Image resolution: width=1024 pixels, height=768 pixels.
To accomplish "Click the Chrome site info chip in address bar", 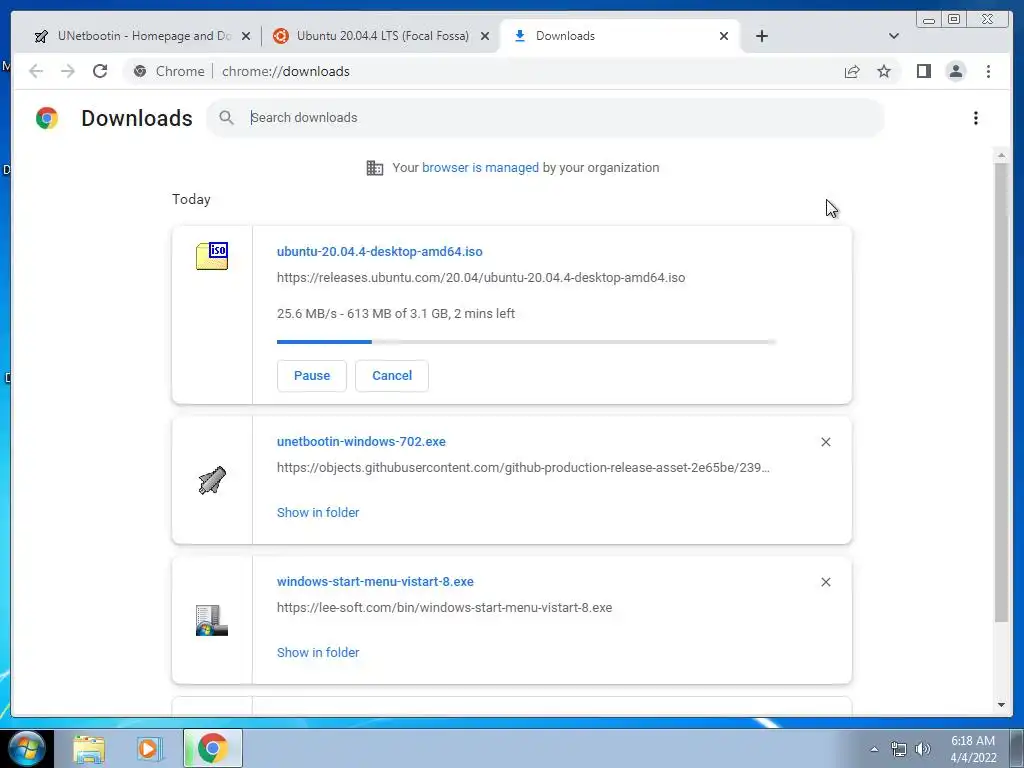I will point(169,71).
